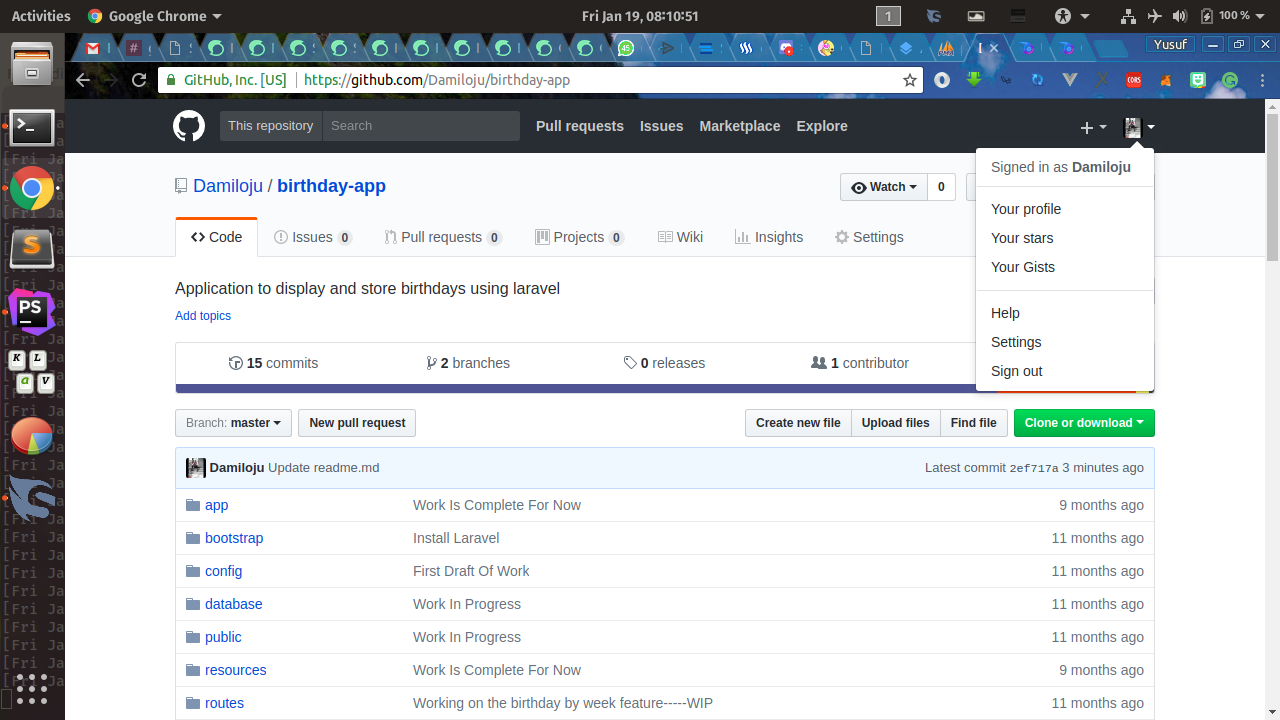1280x720 pixels.
Task: Open the latest commit 2ef717a
Action: coord(1034,468)
